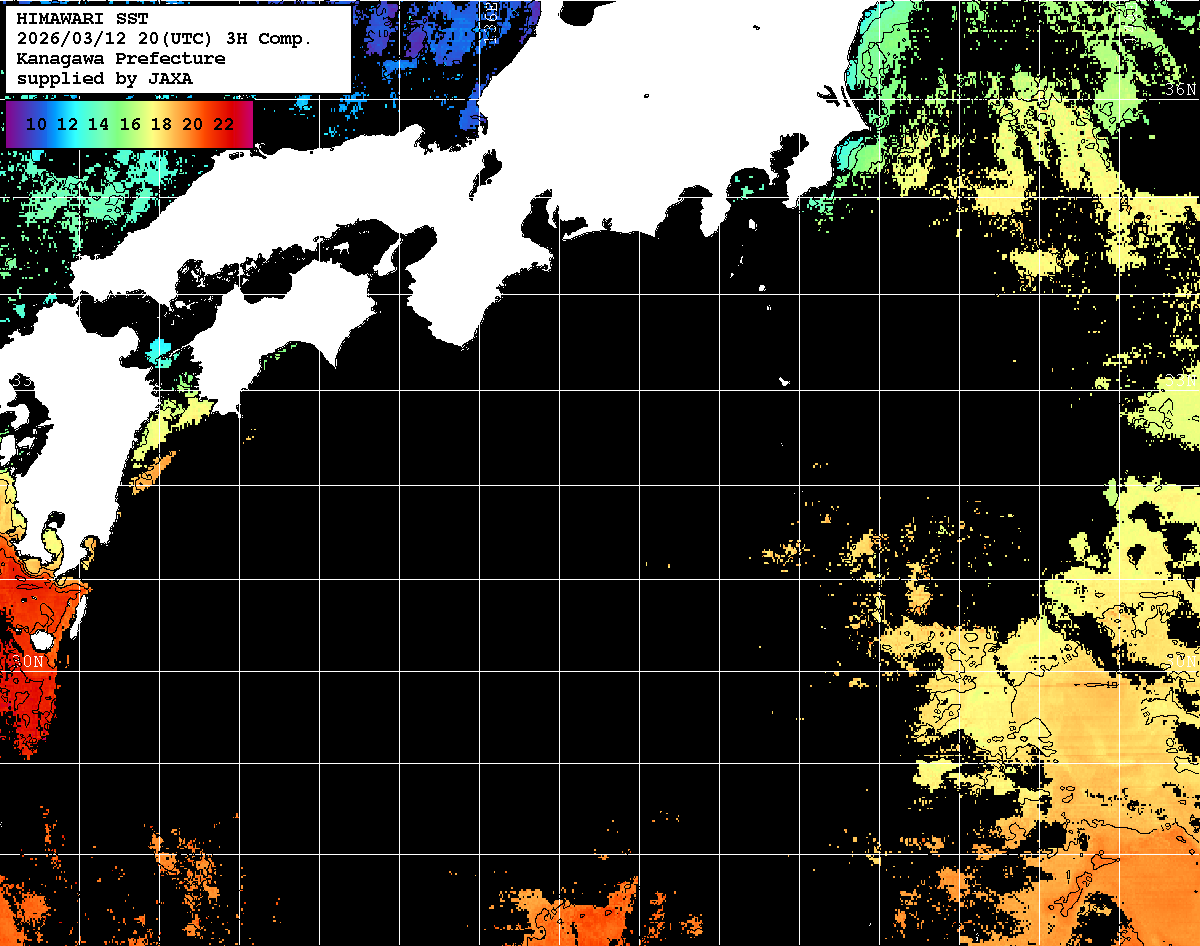Select the tiny isolated island south of Izu
Image resolution: width=1200 pixels, height=946 pixels.
[784, 381]
